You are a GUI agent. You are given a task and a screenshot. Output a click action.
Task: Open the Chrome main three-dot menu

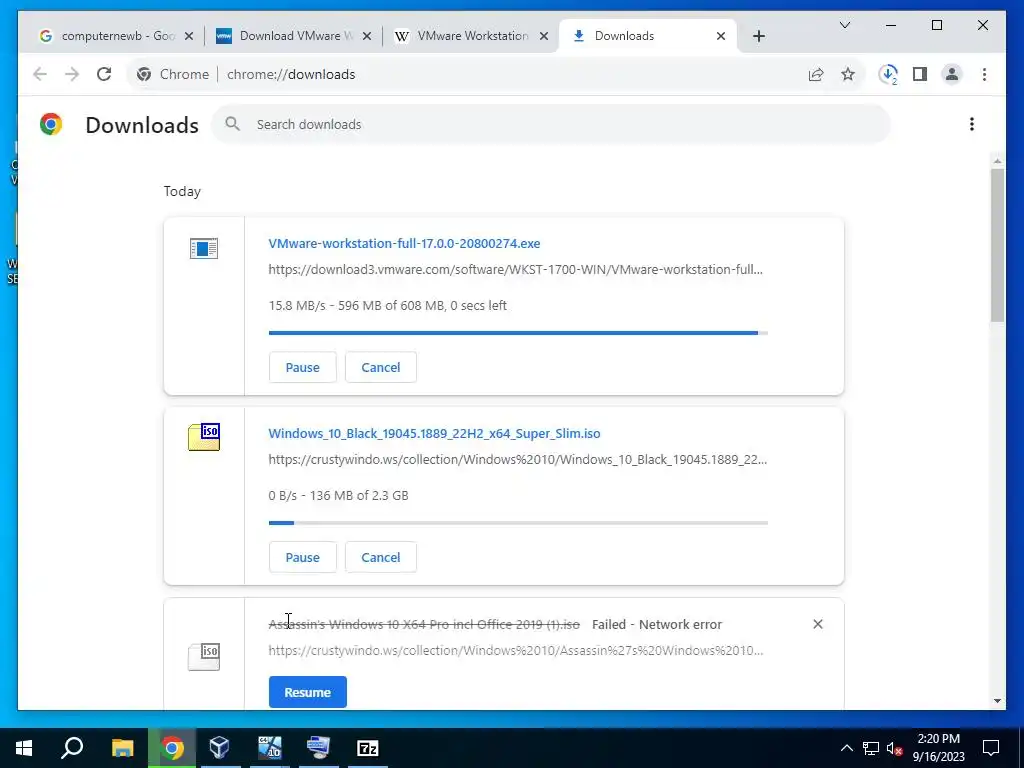tap(984, 74)
